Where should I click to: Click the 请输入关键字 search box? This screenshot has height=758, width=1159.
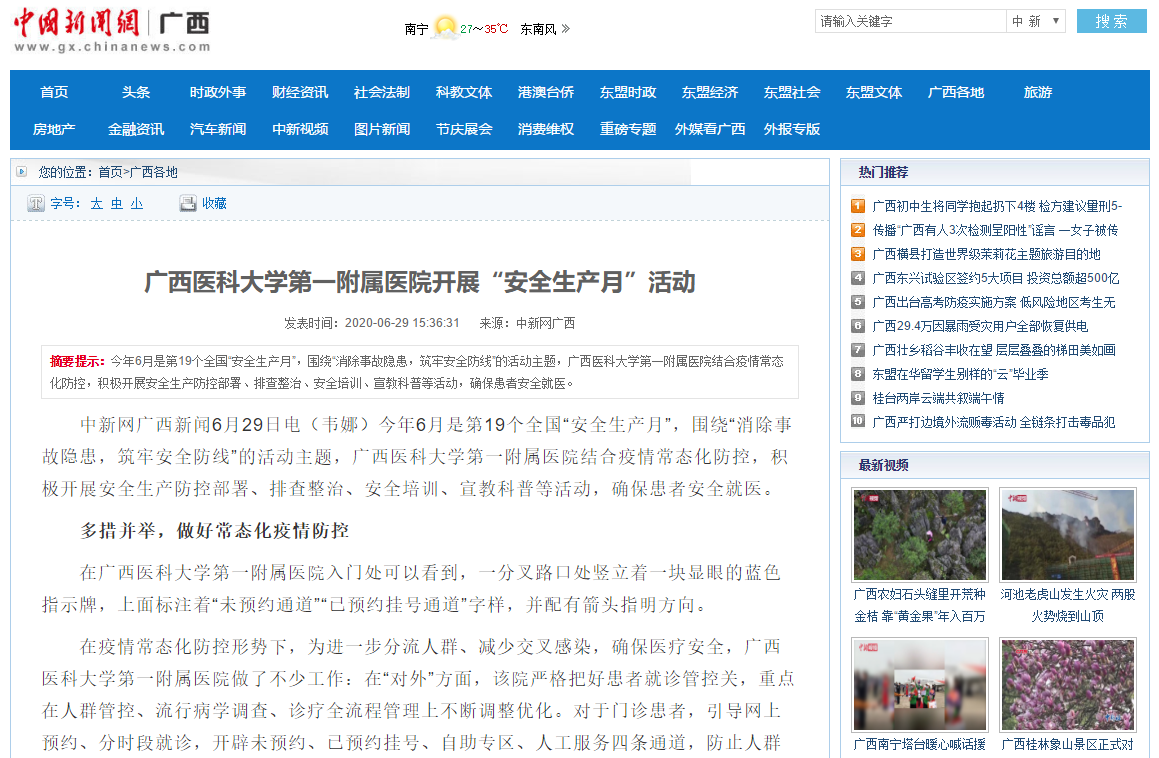click(x=911, y=21)
